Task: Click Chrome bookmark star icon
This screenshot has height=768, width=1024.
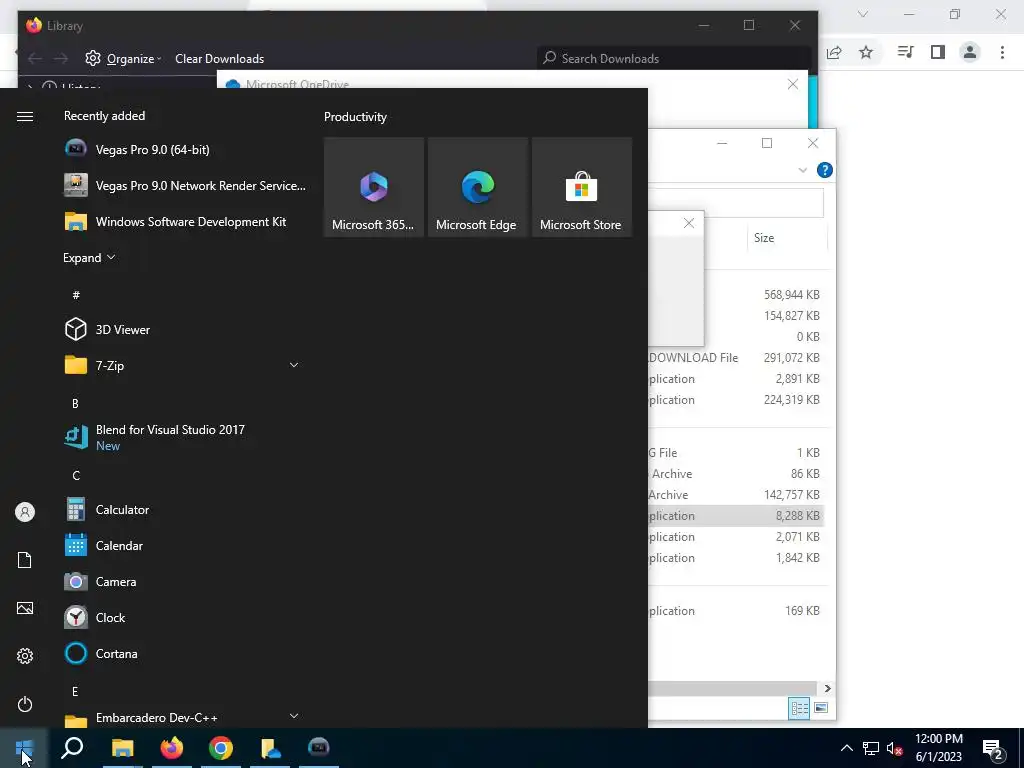Action: click(866, 52)
